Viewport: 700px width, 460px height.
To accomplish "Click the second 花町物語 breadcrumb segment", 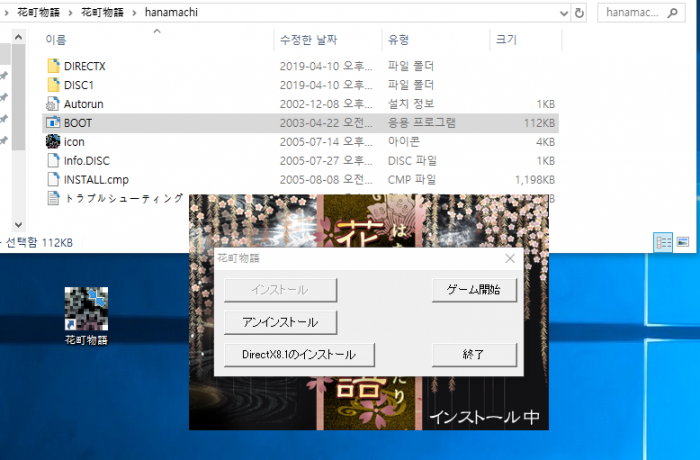I will click(102, 13).
